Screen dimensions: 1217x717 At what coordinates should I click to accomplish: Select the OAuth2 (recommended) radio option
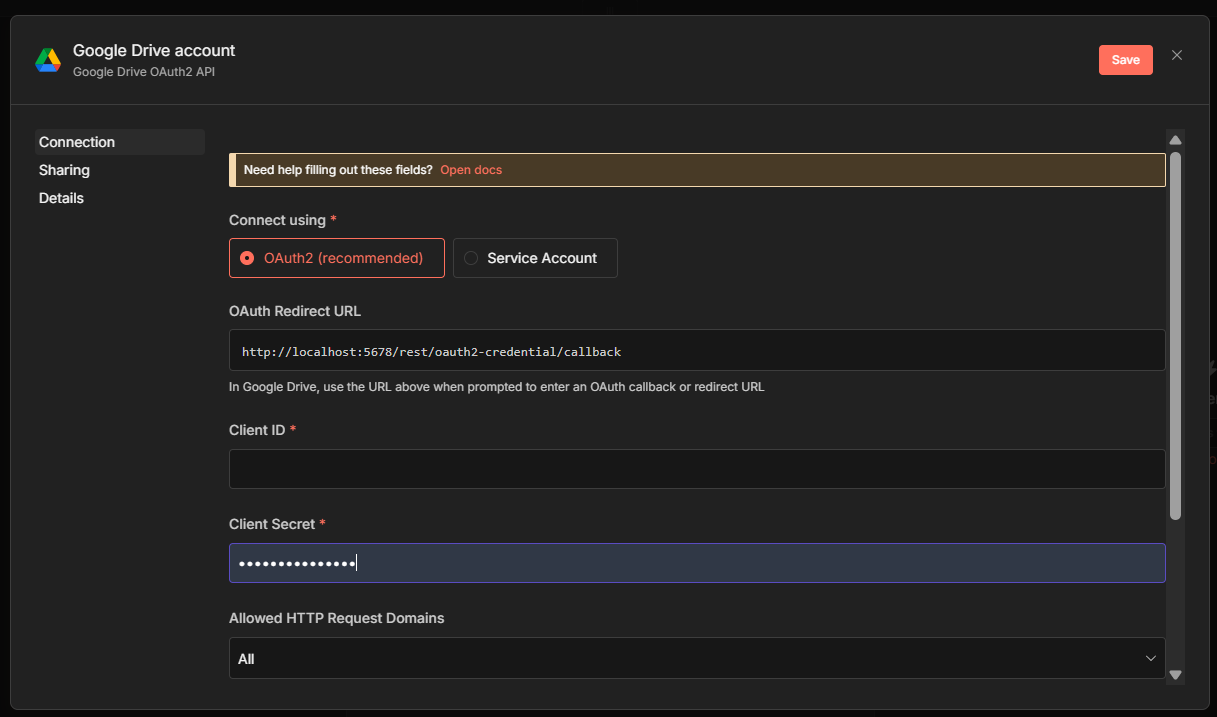(x=247, y=258)
